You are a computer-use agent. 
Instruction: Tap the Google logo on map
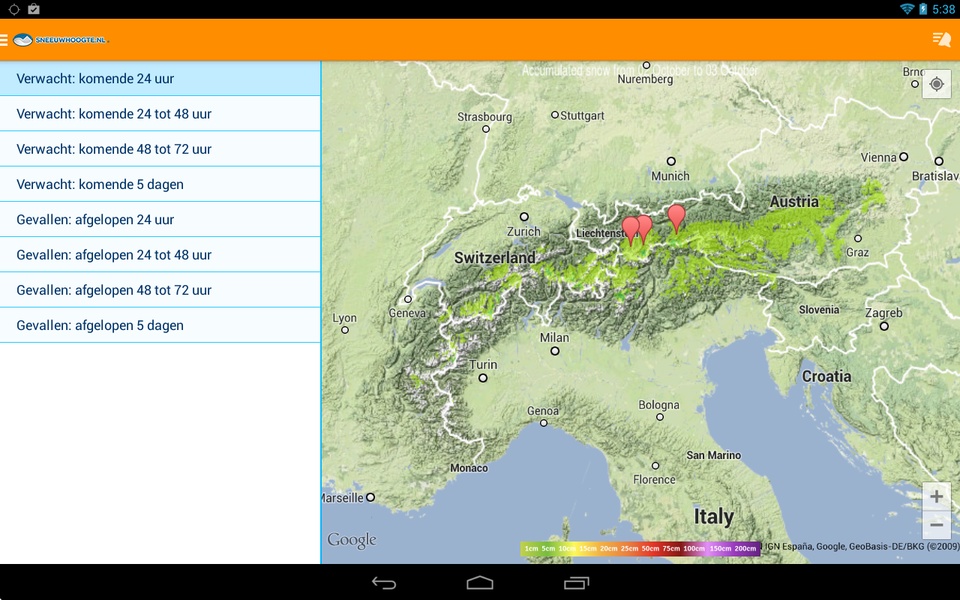point(351,540)
